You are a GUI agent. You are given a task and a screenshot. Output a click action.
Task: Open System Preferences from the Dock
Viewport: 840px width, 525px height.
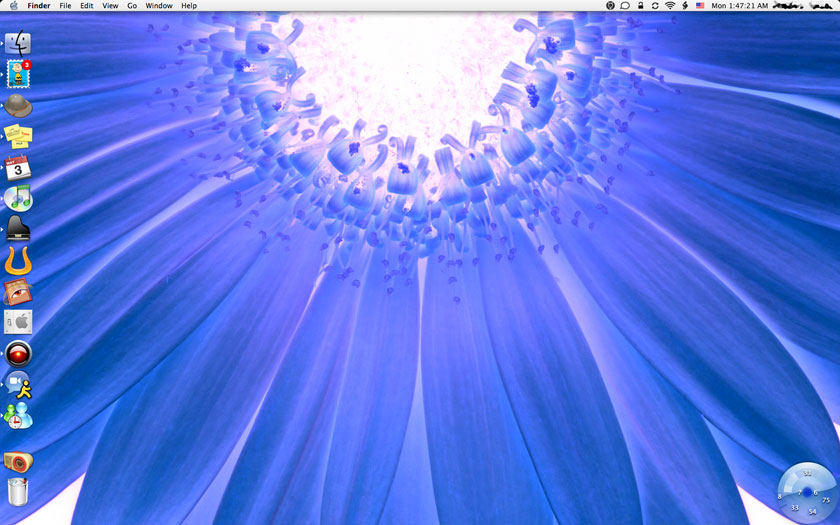[18, 322]
